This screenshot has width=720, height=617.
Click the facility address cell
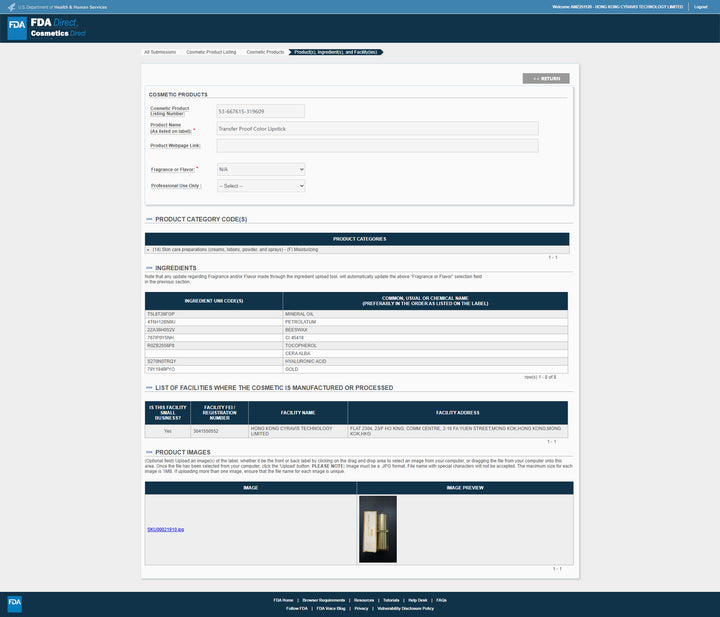458,431
